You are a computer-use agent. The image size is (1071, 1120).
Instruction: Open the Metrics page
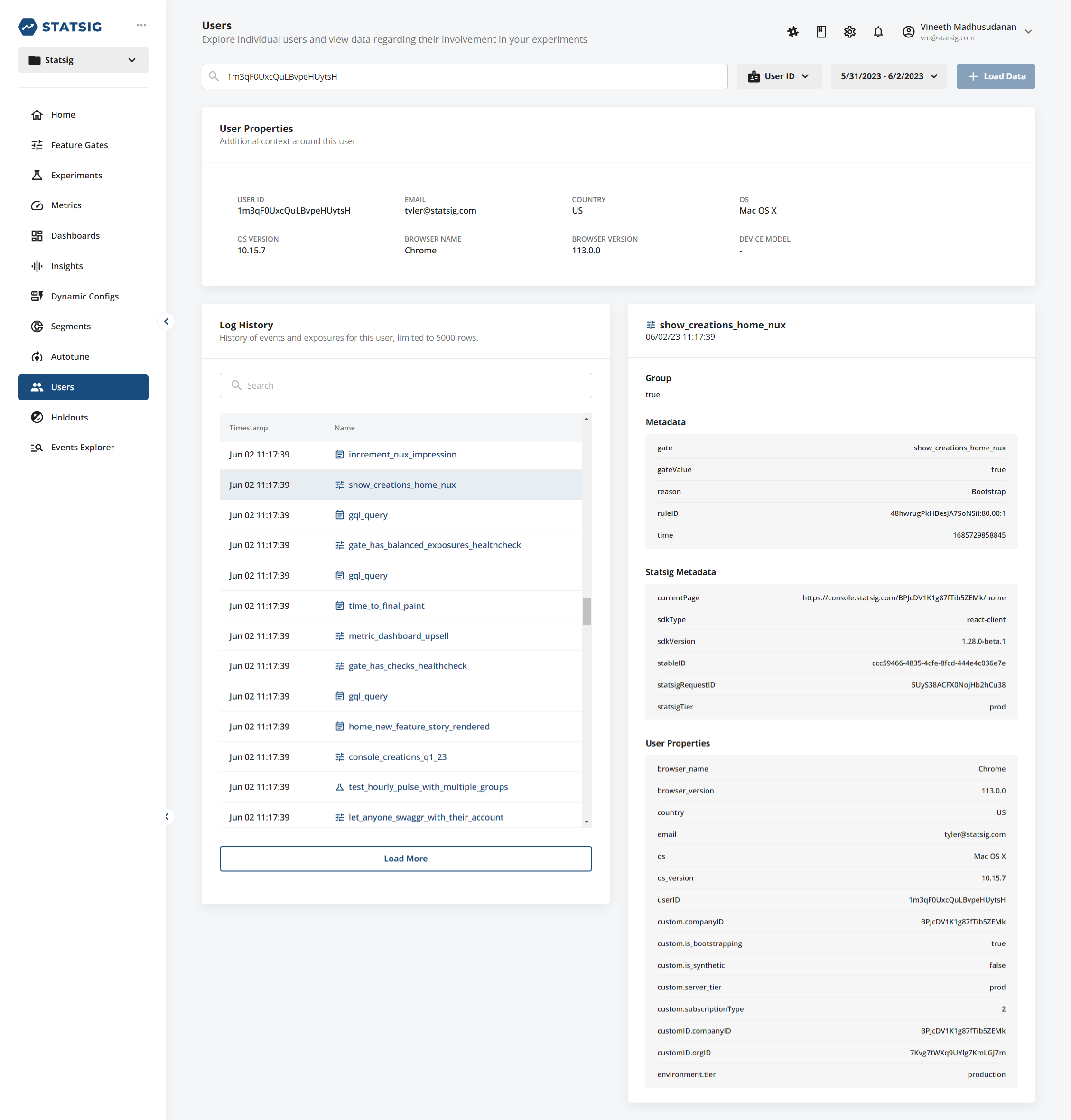[66, 205]
